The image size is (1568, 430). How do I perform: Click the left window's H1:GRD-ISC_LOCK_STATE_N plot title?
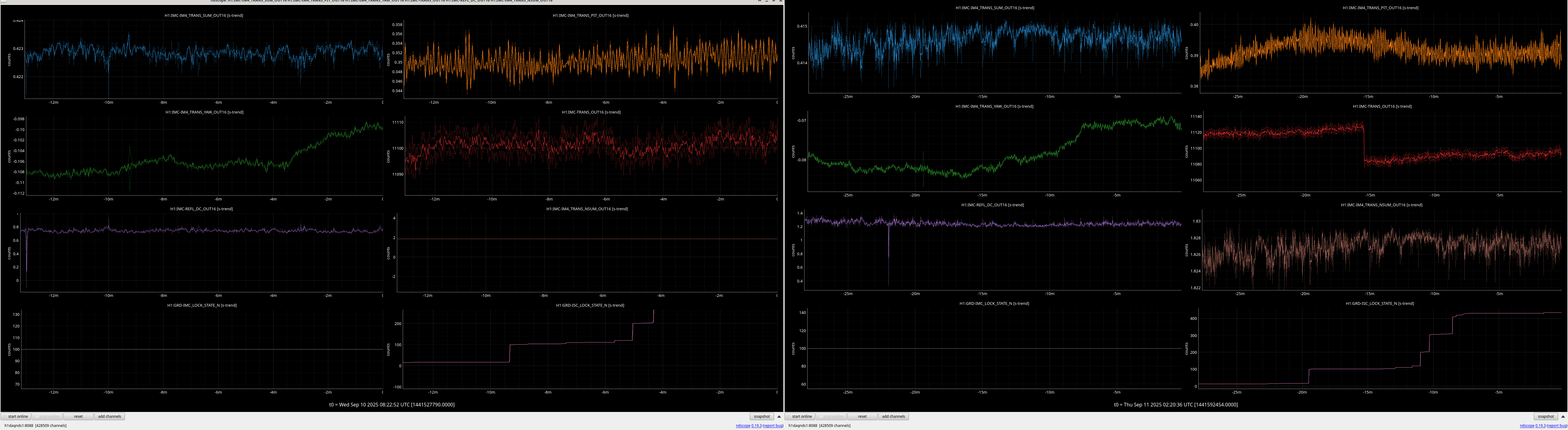[590, 305]
